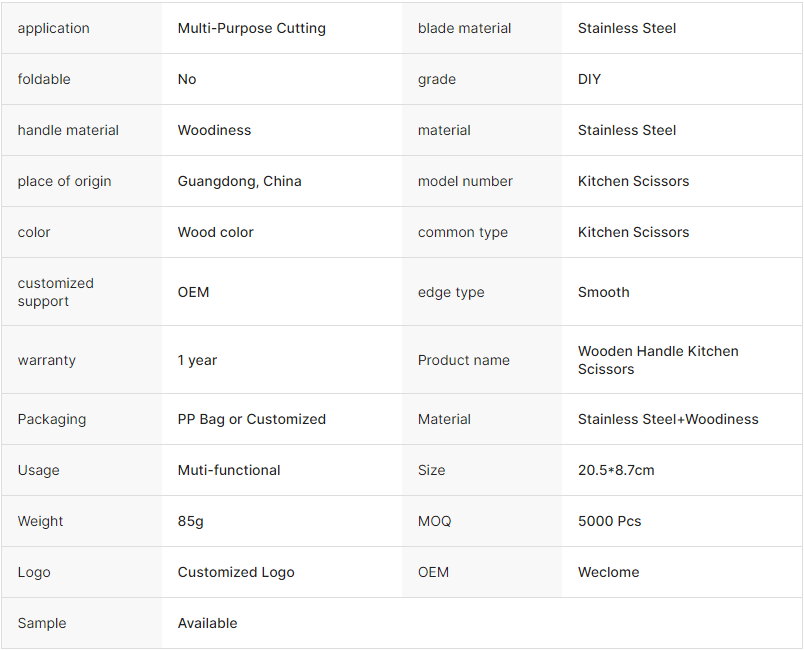Select the 'common type' label
Viewport: 804px width, 650px height.
click(462, 232)
